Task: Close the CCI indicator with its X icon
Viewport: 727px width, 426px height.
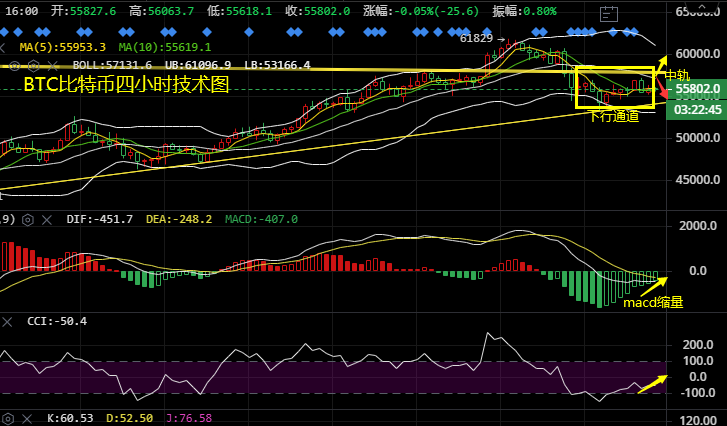Action: point(8,321)
